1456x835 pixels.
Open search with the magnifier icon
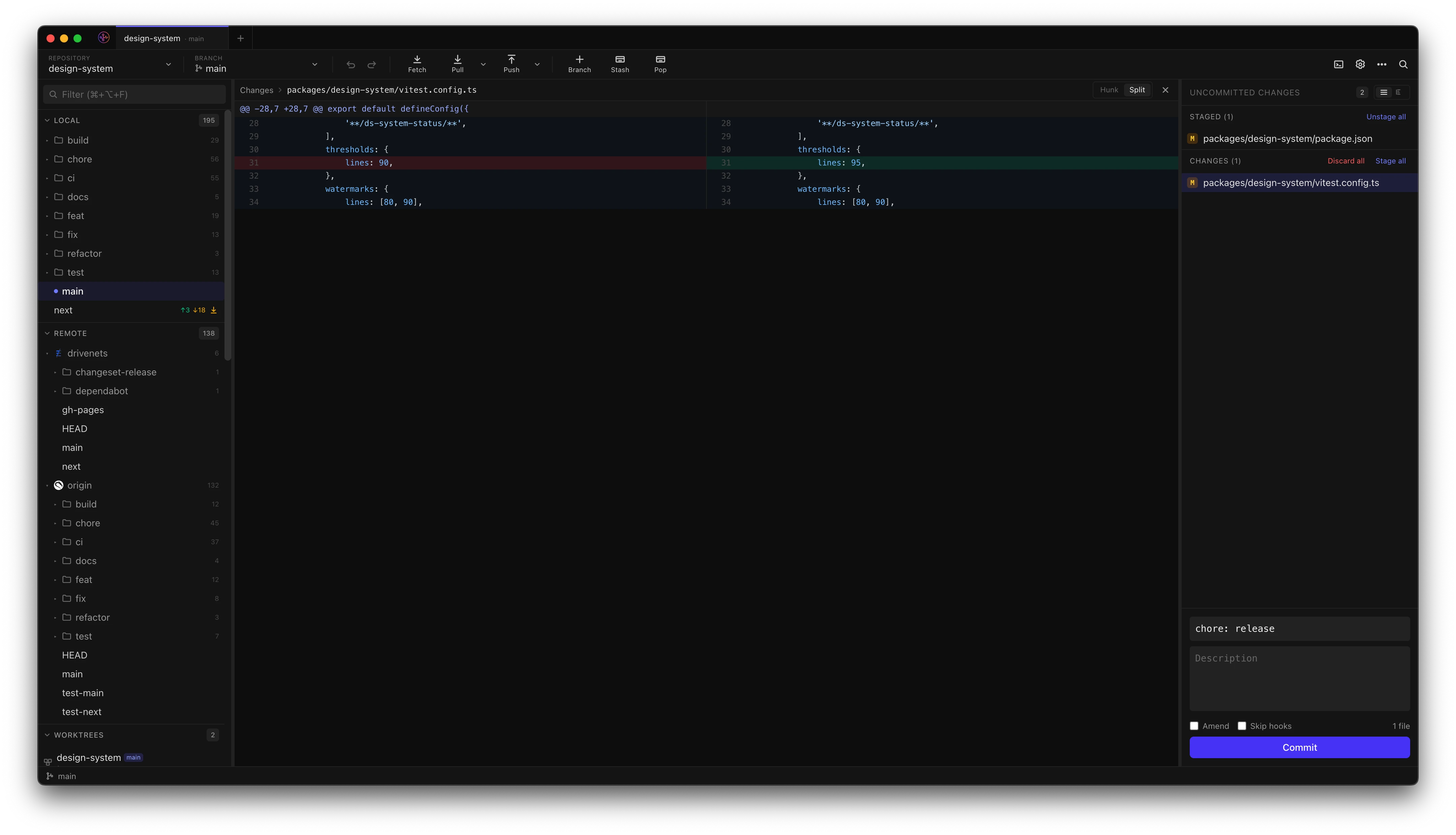click(1403, 64)
